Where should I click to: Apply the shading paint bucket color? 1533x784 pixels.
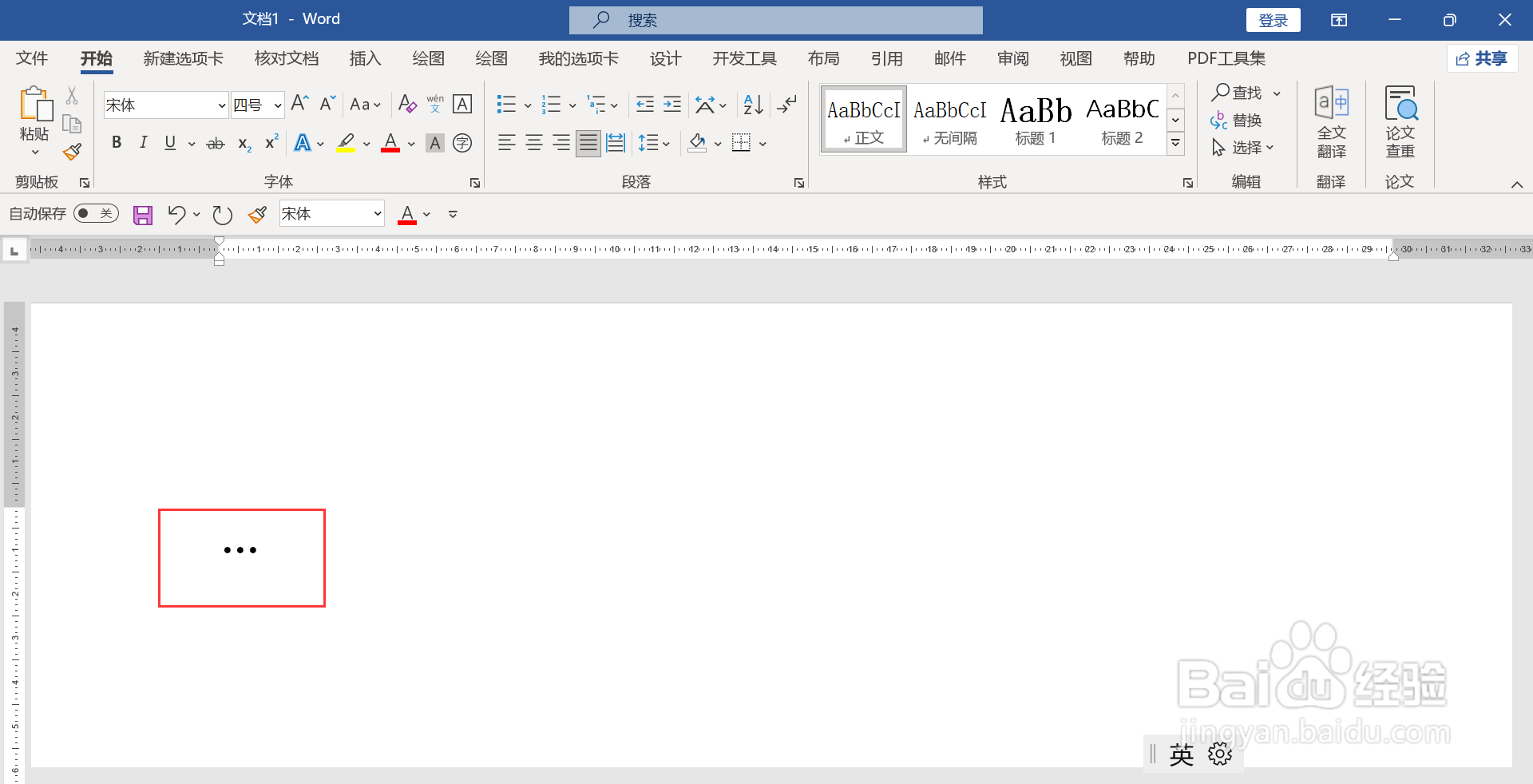pyautogui.click(x=697, y=143)
